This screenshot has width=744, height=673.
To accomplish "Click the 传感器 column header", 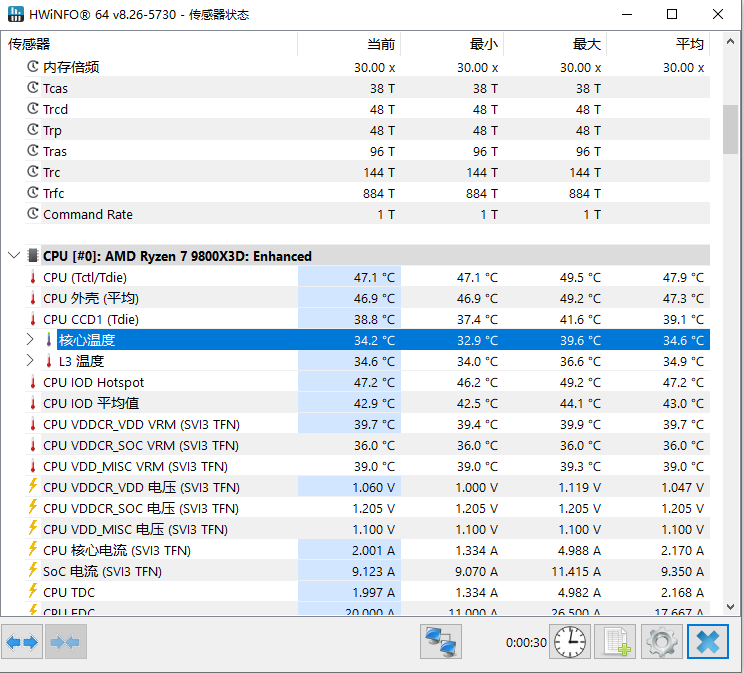I will click(149, 44).
